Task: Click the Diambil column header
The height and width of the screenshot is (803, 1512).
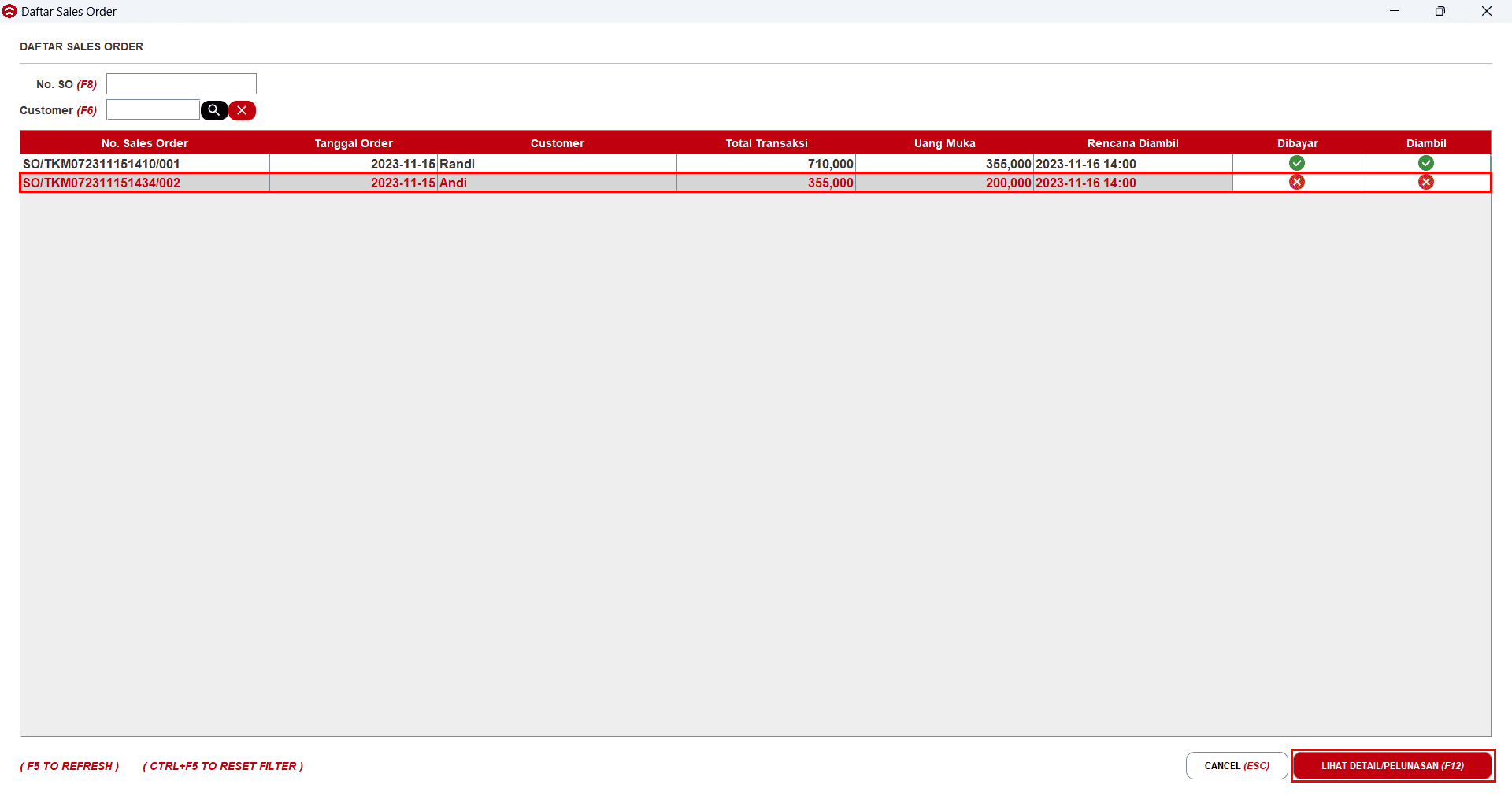Action: (x=1426, y=142)
